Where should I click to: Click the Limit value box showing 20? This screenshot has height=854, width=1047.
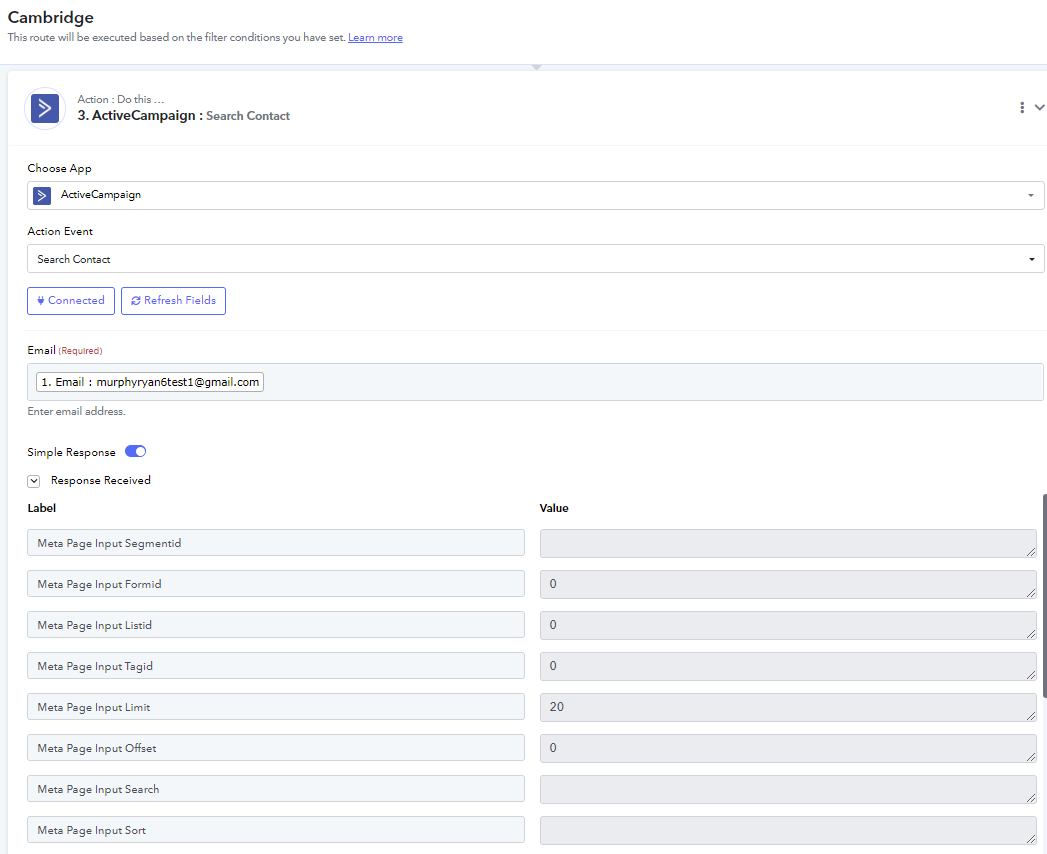(788, 707)
